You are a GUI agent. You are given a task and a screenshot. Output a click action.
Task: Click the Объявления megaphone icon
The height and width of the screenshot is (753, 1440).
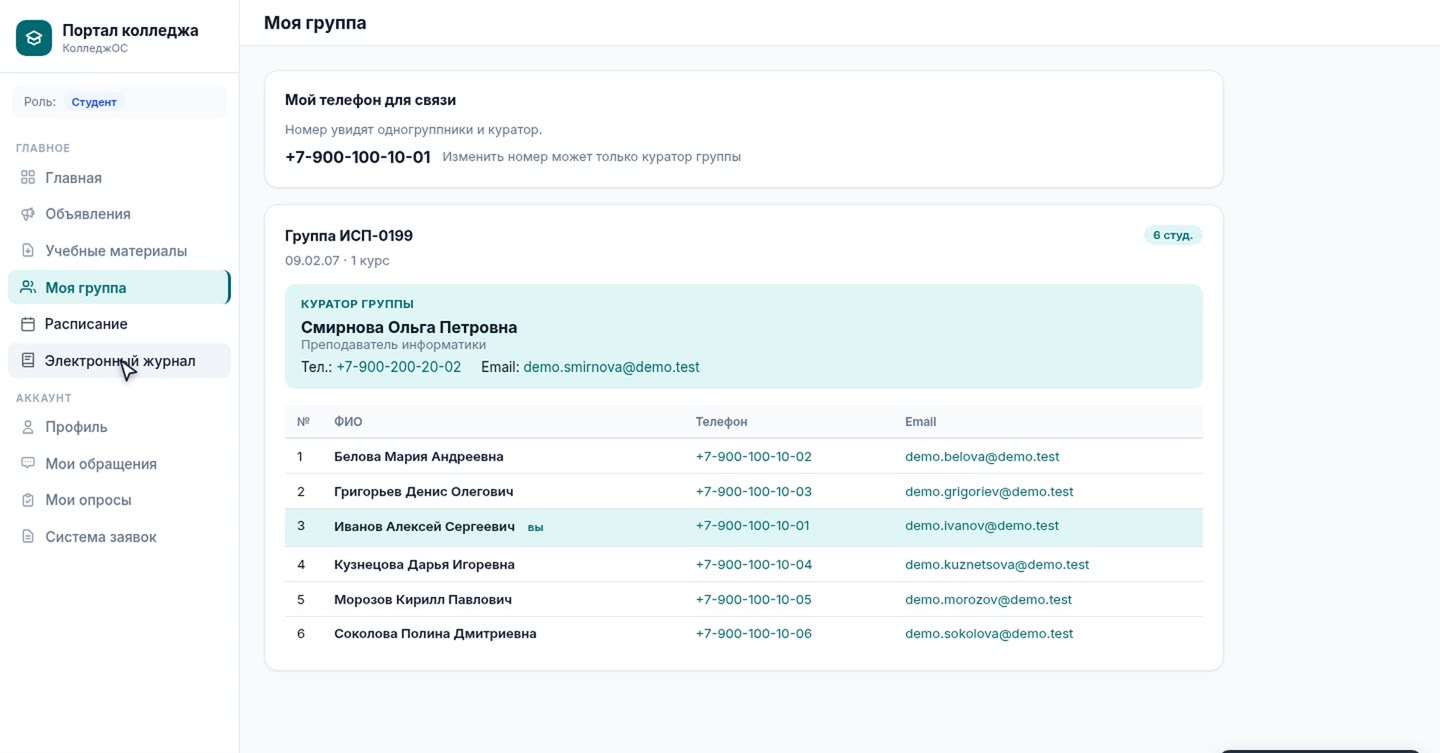[28, 214]
